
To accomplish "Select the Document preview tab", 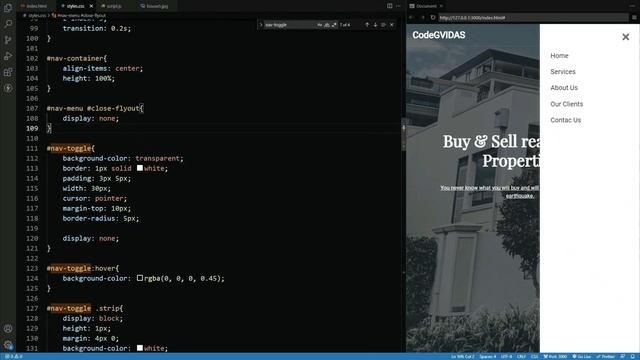I will pyautogui.click(x=426, y=6).
